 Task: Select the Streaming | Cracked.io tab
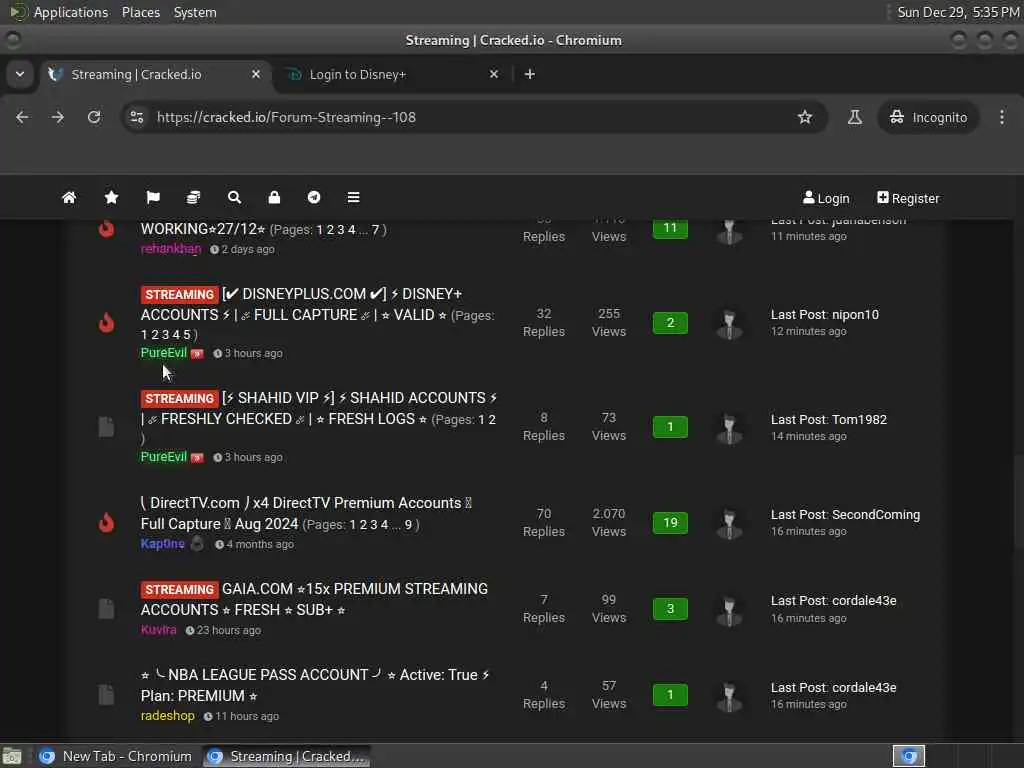[153, 74]
